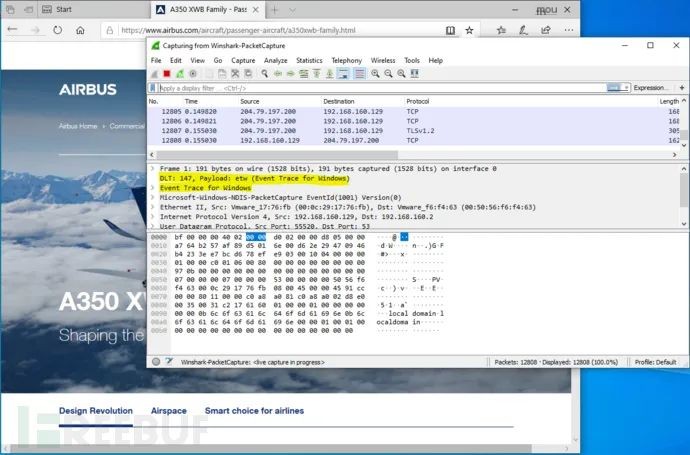Open the Wireless menu
This screenshot has width=690, height=455.
pos(383,60)
